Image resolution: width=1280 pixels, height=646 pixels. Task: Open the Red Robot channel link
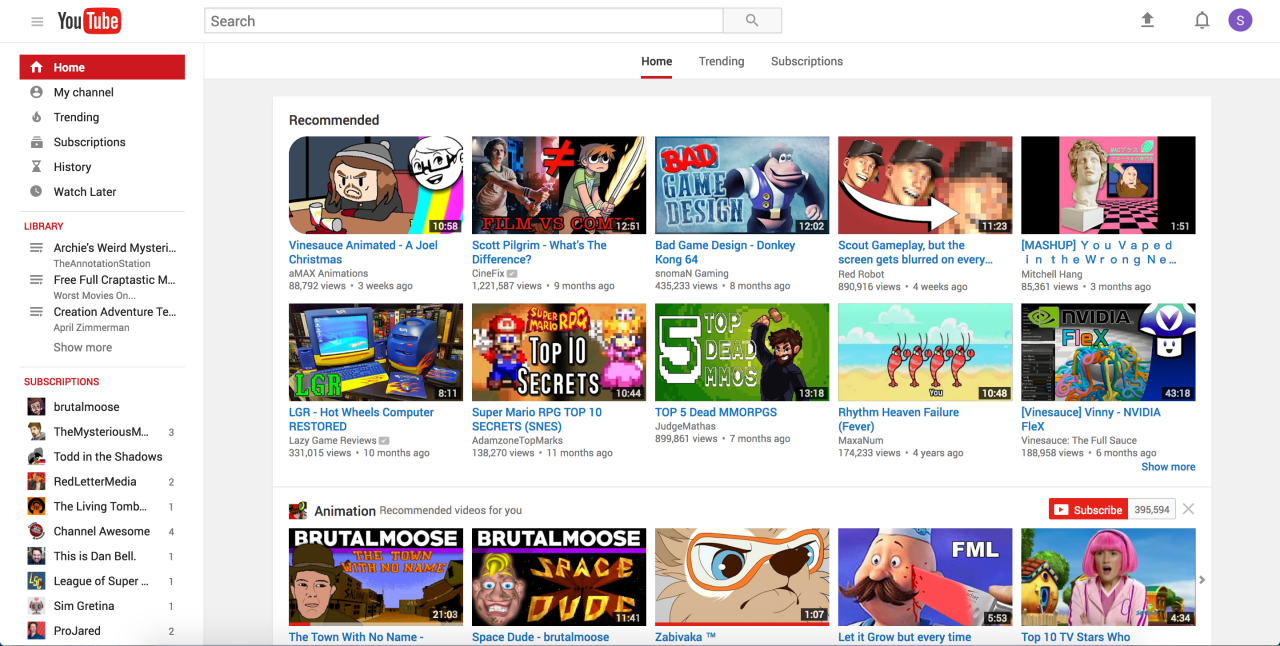[861, 273]
